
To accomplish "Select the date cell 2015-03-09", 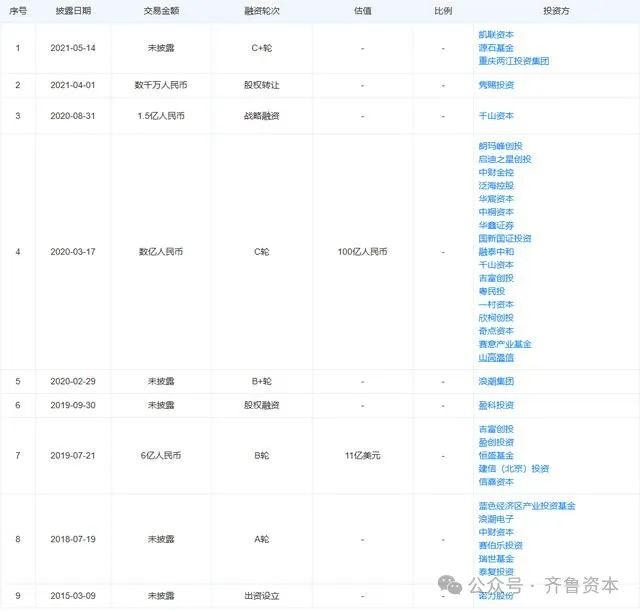I will coord(73,596).
